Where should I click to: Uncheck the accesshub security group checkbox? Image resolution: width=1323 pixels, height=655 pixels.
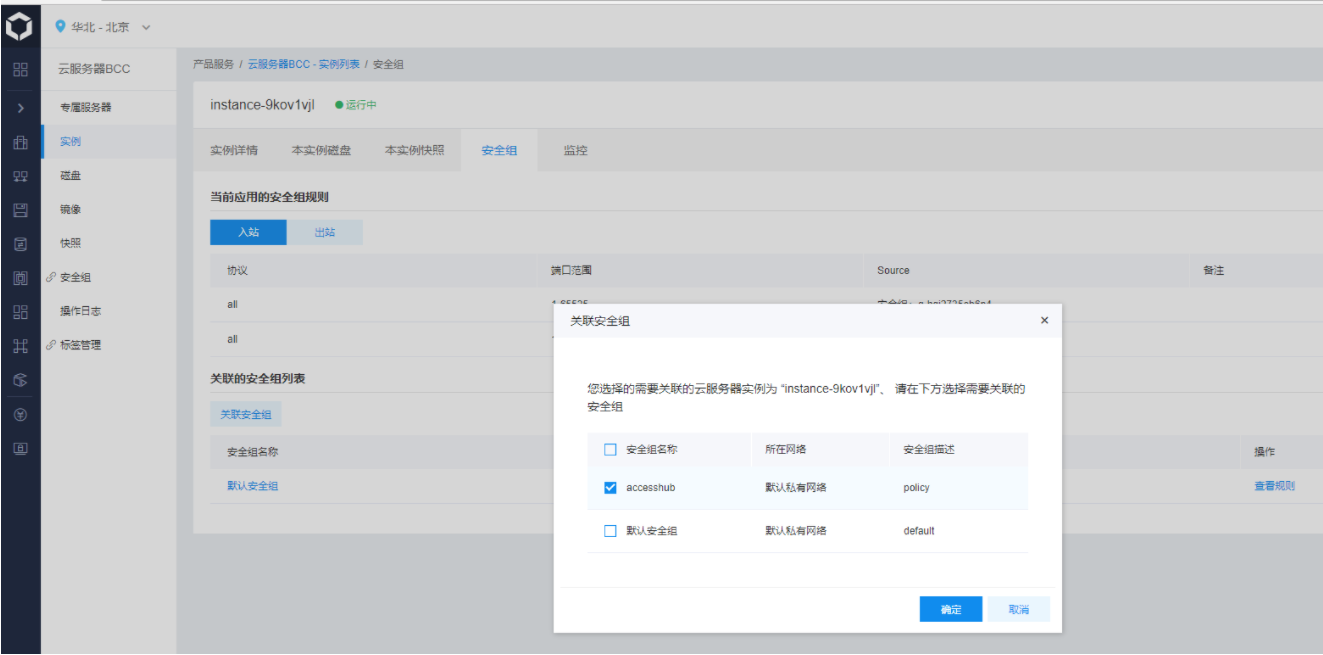click(610, 488)
